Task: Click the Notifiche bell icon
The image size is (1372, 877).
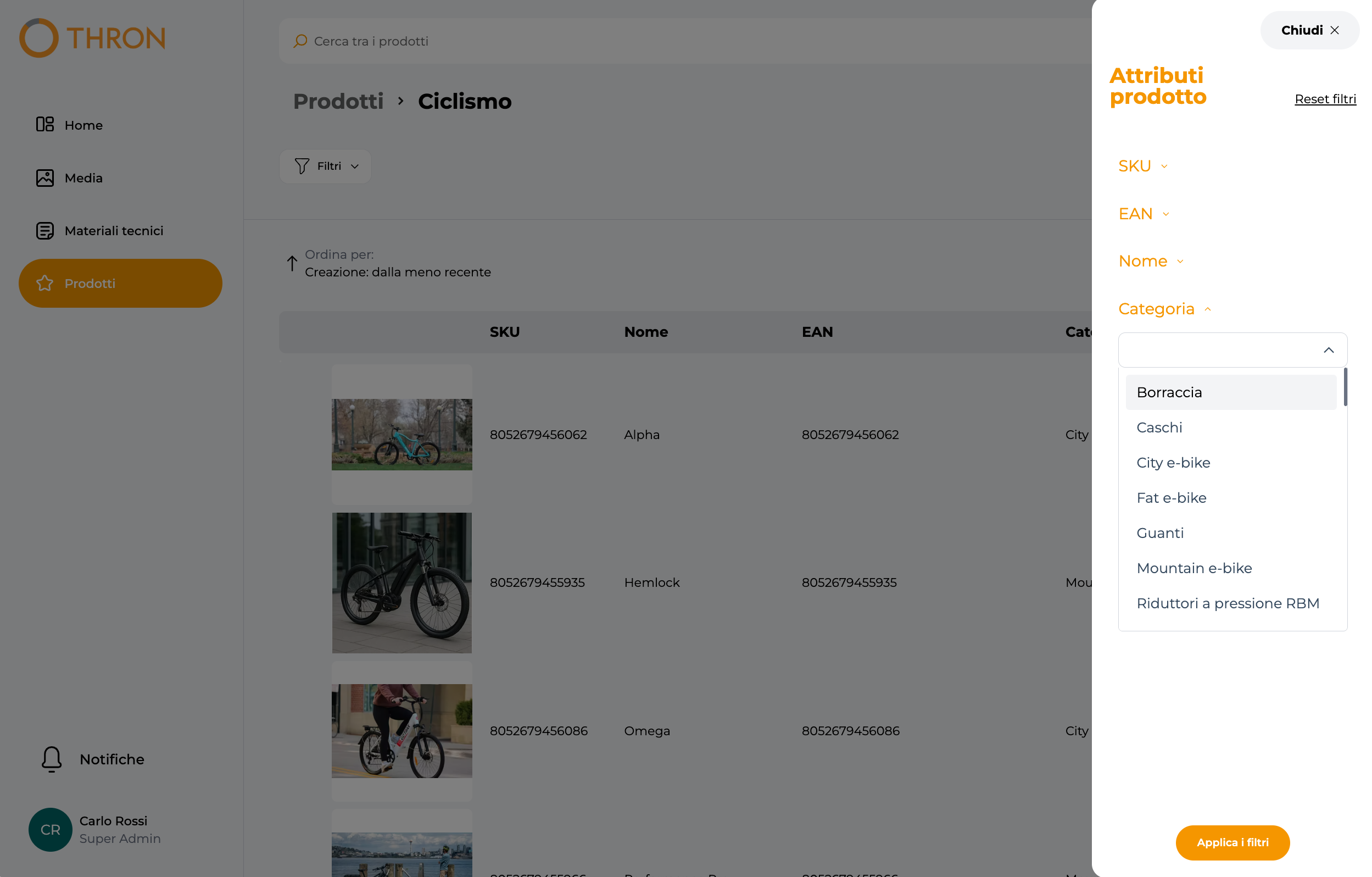Action: [51, 759]
